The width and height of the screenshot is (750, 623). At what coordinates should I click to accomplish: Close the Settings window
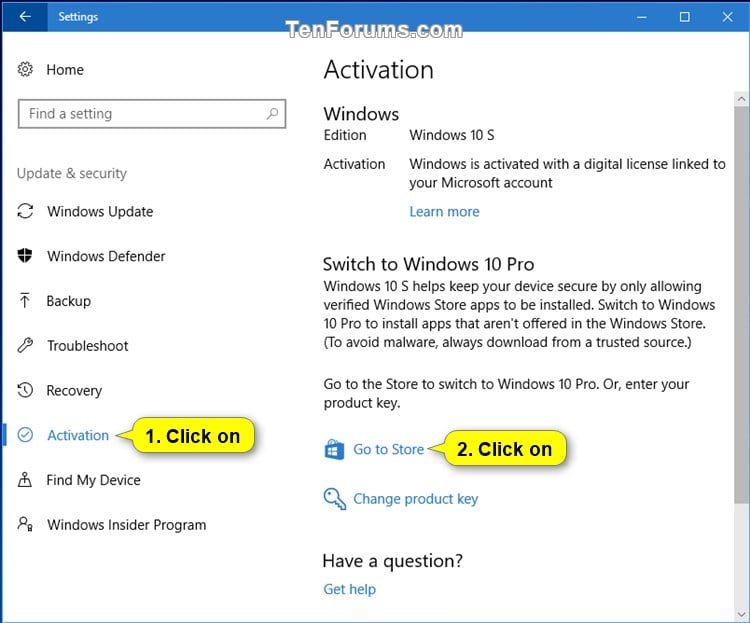coord(728,17)
